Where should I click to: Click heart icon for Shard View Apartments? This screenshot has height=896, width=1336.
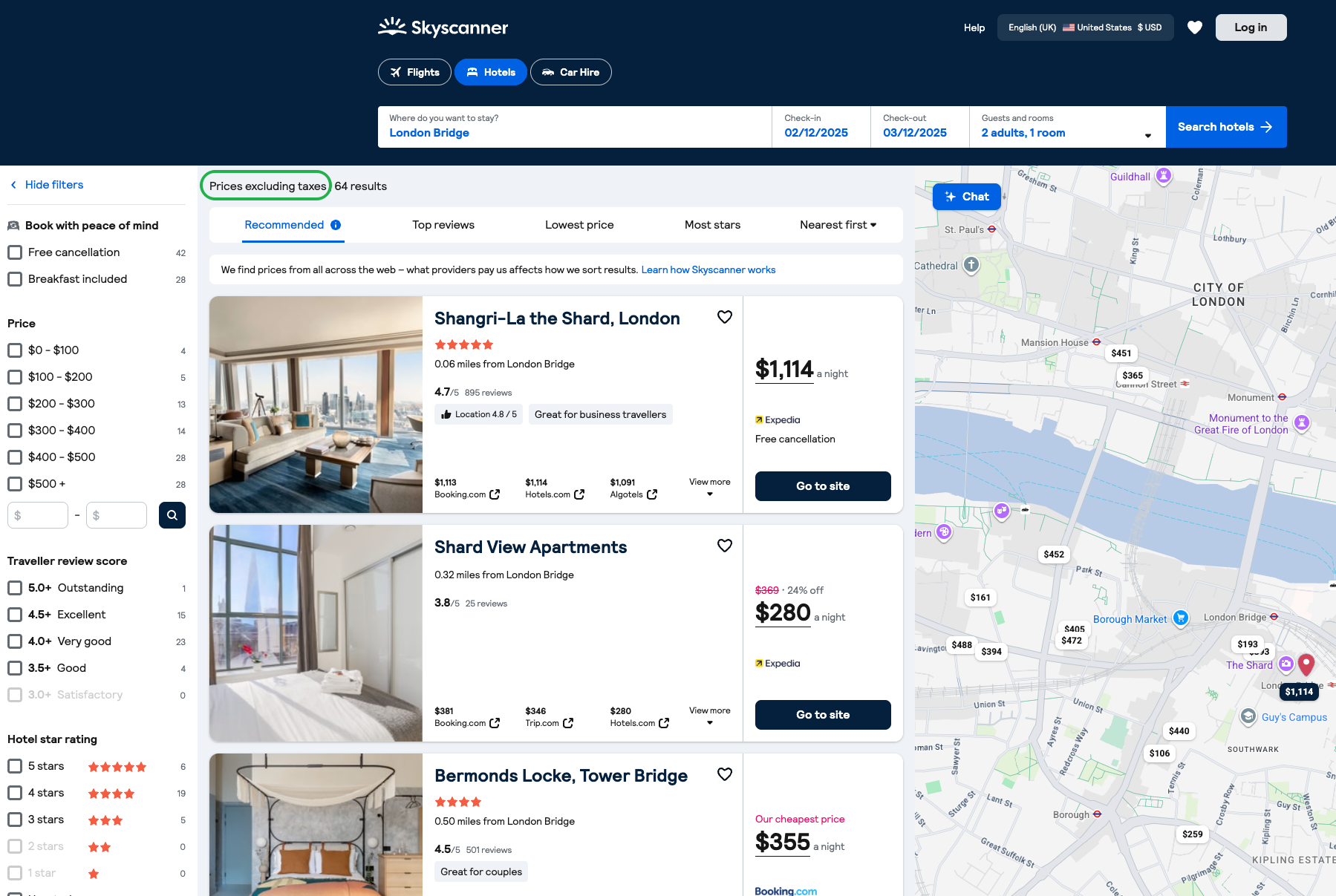724,546
